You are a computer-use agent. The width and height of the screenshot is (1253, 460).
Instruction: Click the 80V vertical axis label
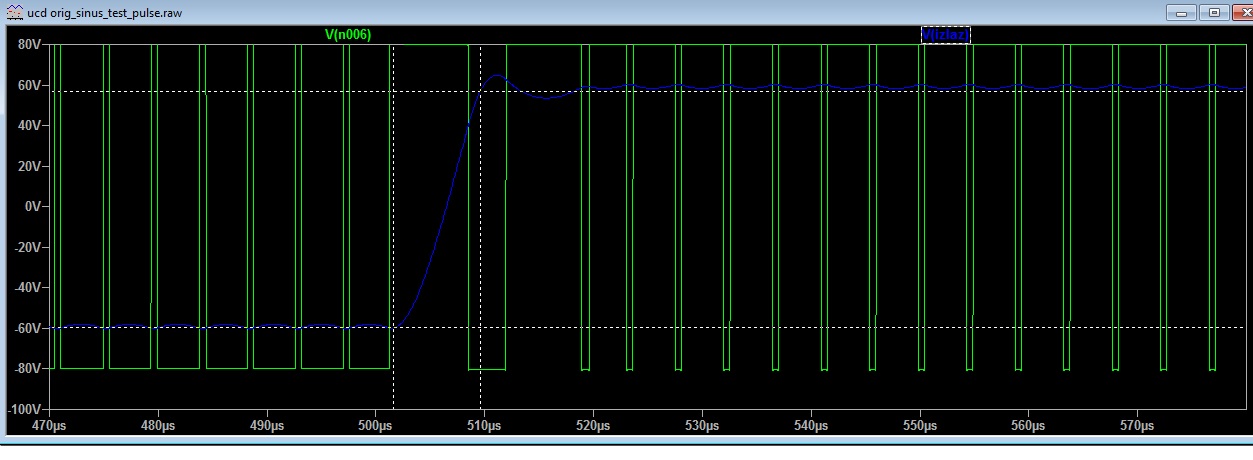27,45
